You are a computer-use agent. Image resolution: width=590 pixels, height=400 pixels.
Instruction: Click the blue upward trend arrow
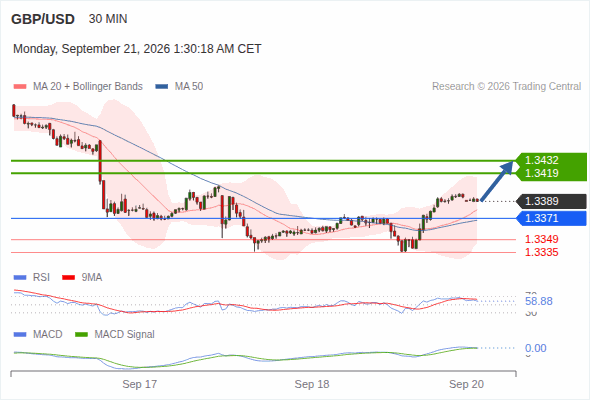pos(497,181)
